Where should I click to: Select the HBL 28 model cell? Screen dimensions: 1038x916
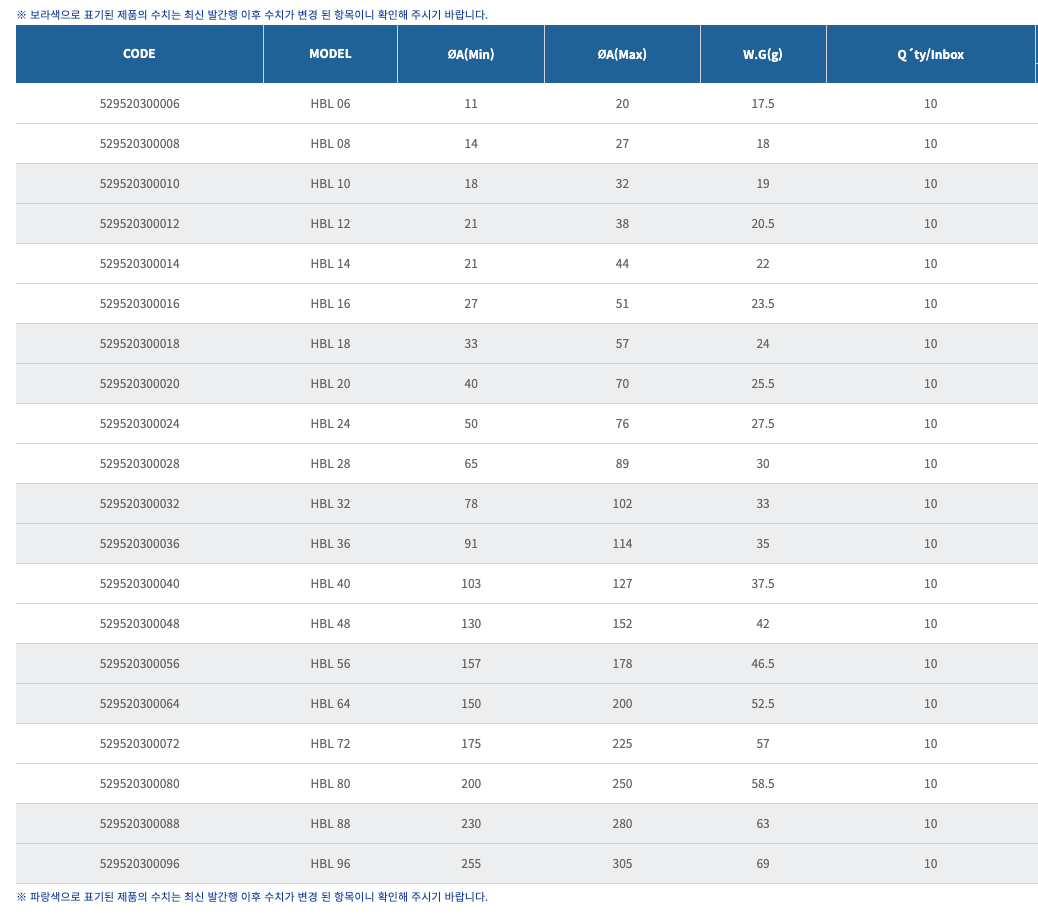(x=330, y=464)
